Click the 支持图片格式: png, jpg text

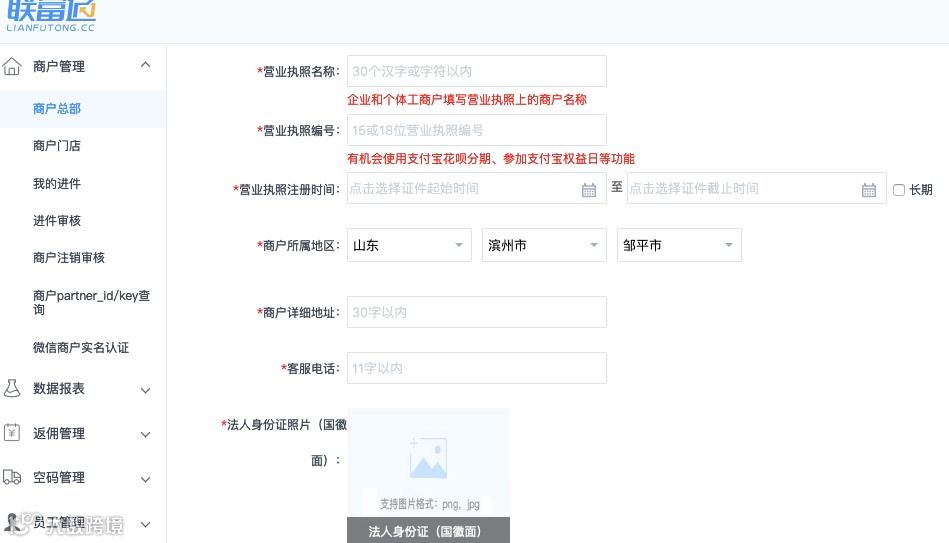coord(430,504)
